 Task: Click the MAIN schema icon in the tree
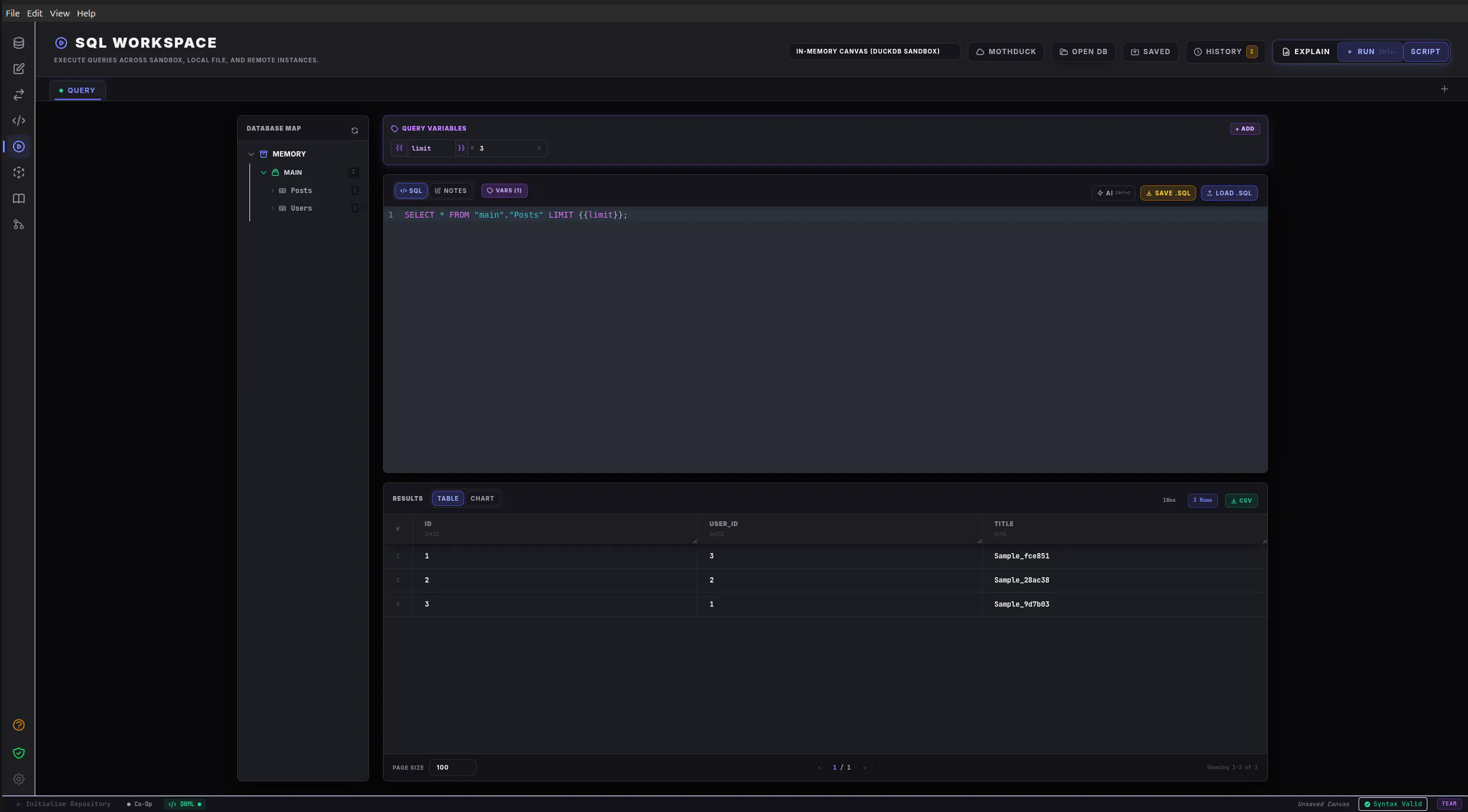click(x=275, y=172)
